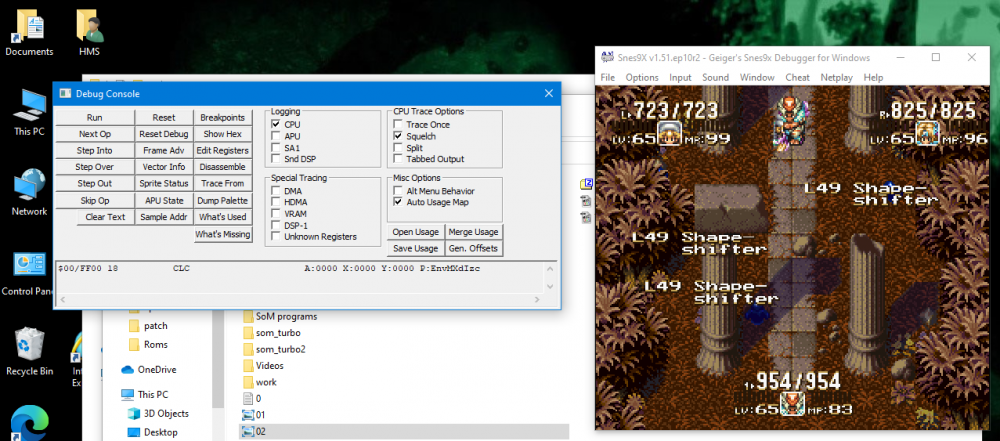Open the Cheat menu in Snes9X
This screenshot has width=1000, height=441.
pyautogui.click(x=797, y=77)
